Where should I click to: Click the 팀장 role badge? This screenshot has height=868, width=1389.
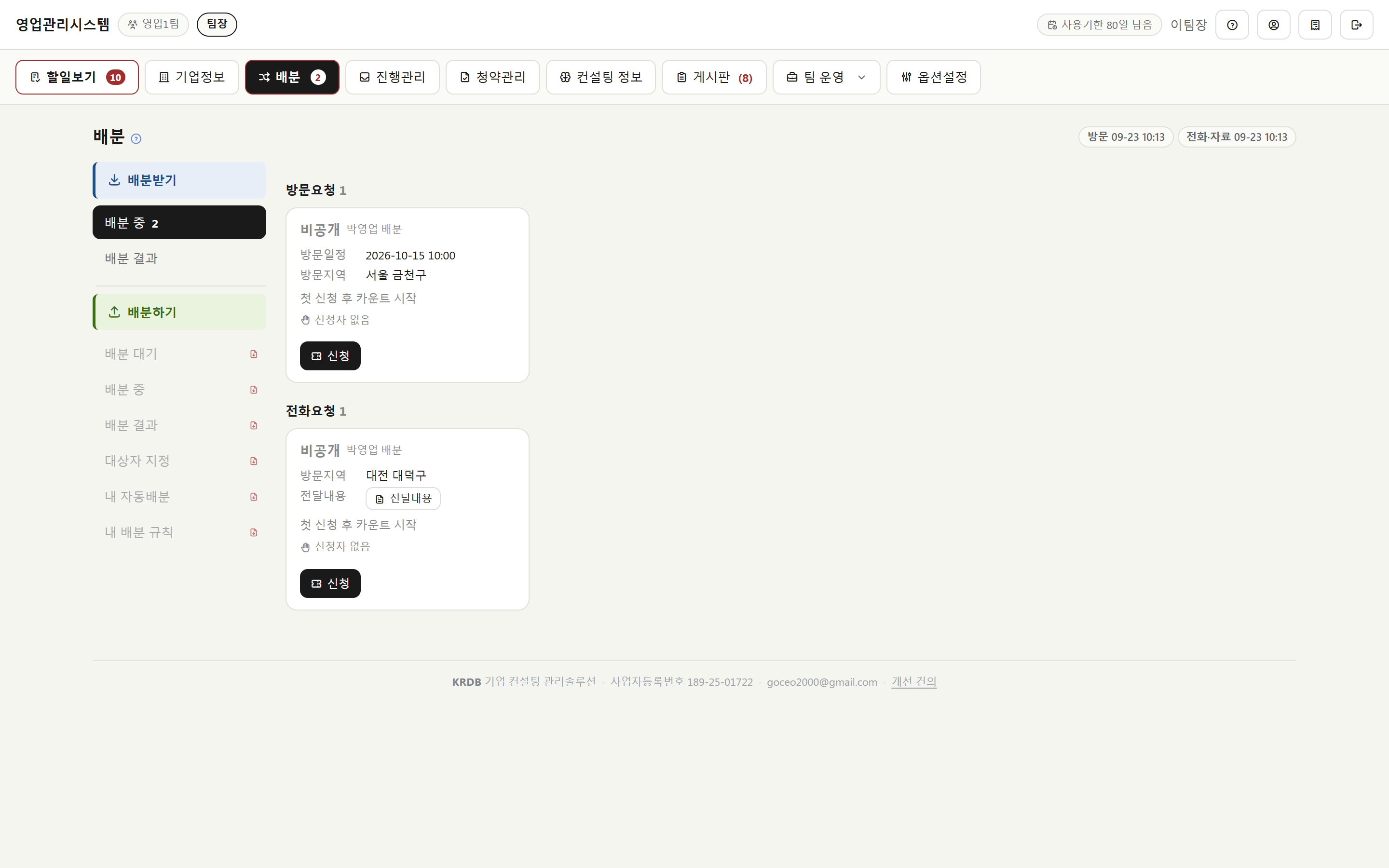tap(217, 24)
